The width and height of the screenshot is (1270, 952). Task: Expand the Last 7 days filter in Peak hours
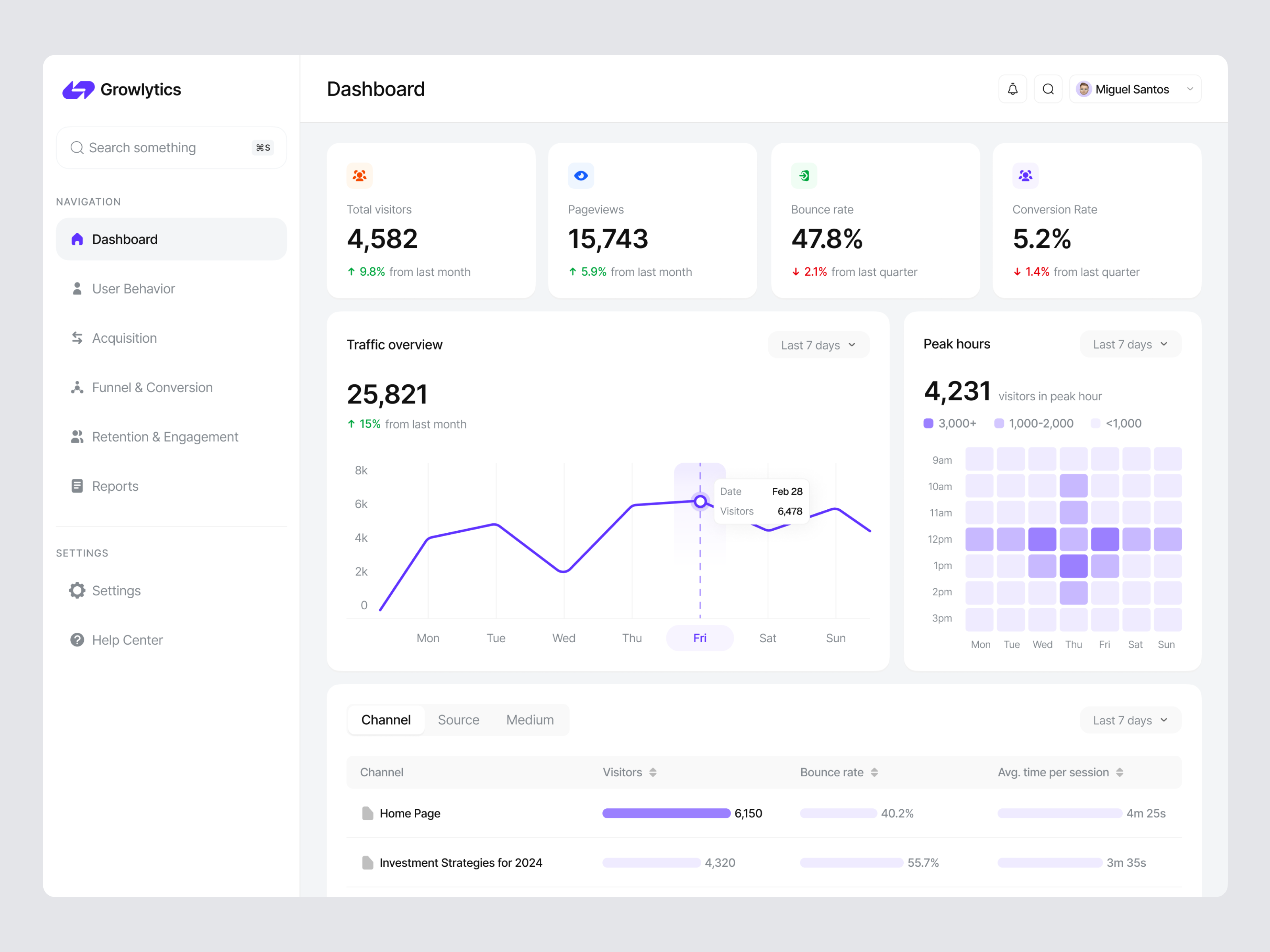1130,344
